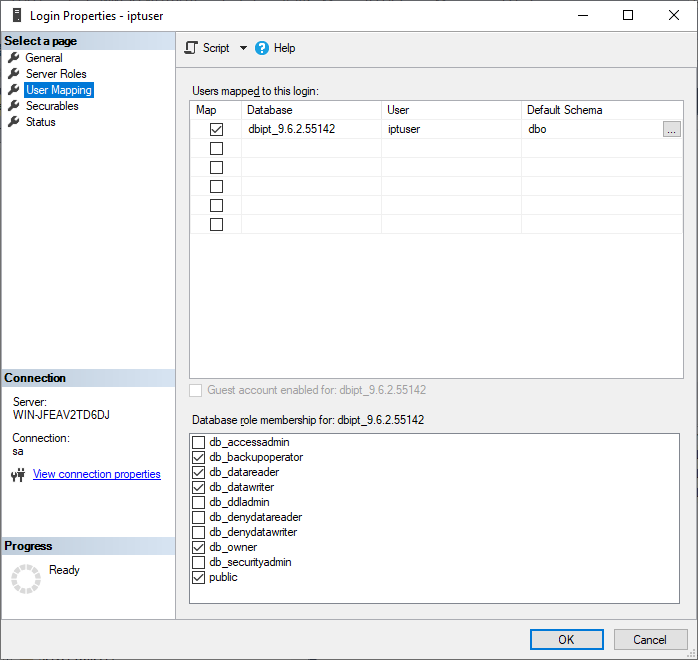This screenshot has height=660, width=698.
Task: Click the blue Help question-mark icon
Action: click(x=262, y=48)
